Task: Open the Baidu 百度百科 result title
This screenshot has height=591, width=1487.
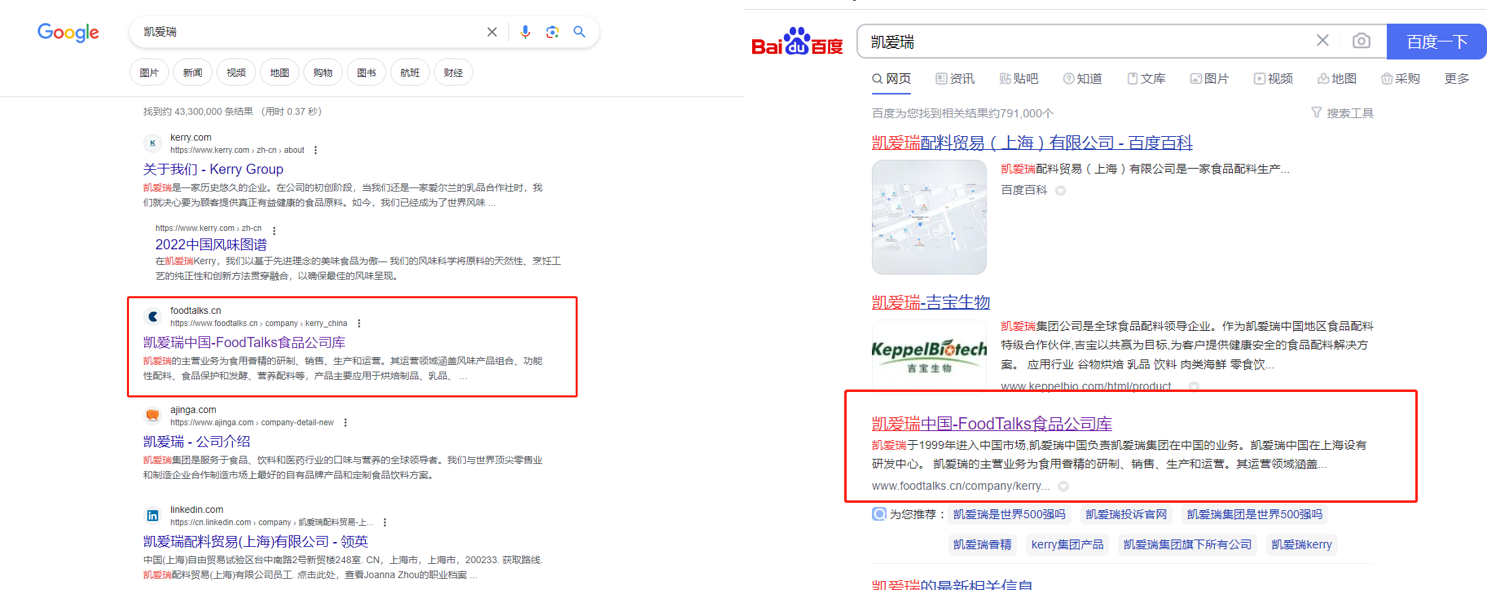Action: (x=1032, y=143)
